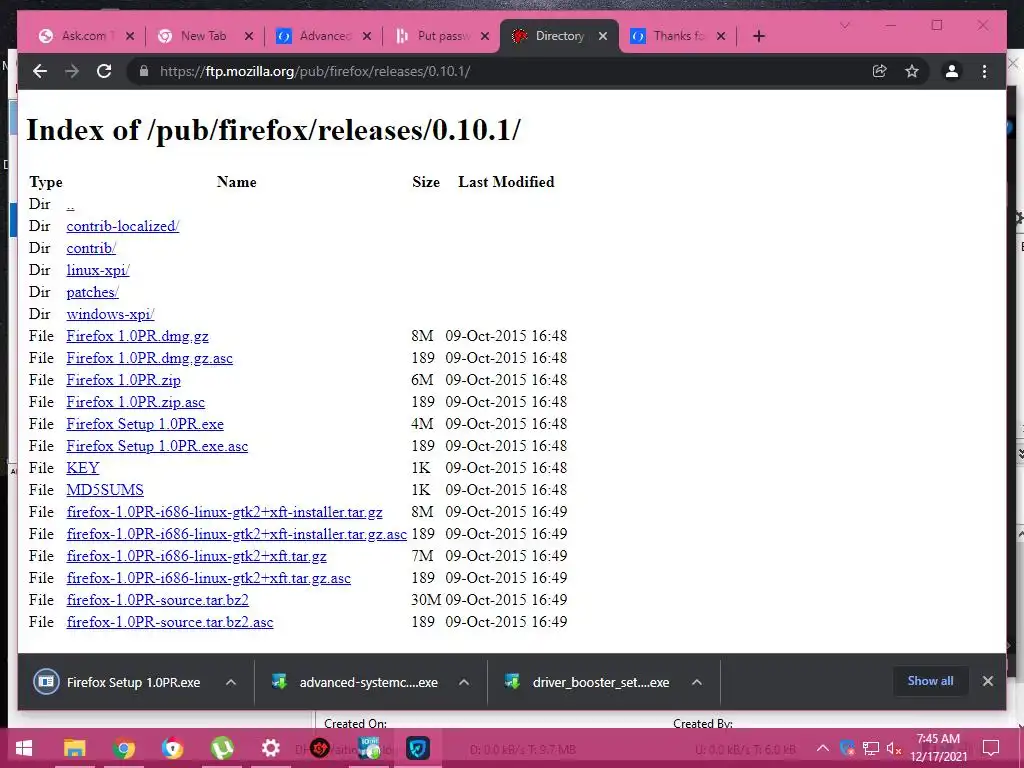Viewport: 1024px width, 768px height.
Task: Open the linux-xpi/ directory
Action: click(x=98, y=270)
